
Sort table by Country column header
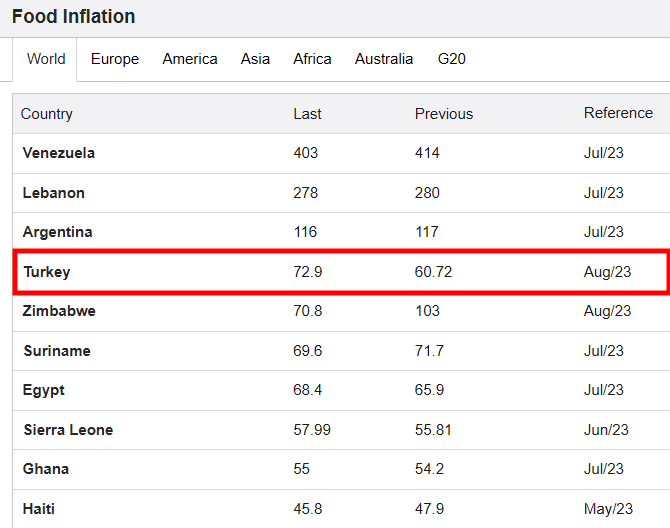click(47, 114)
